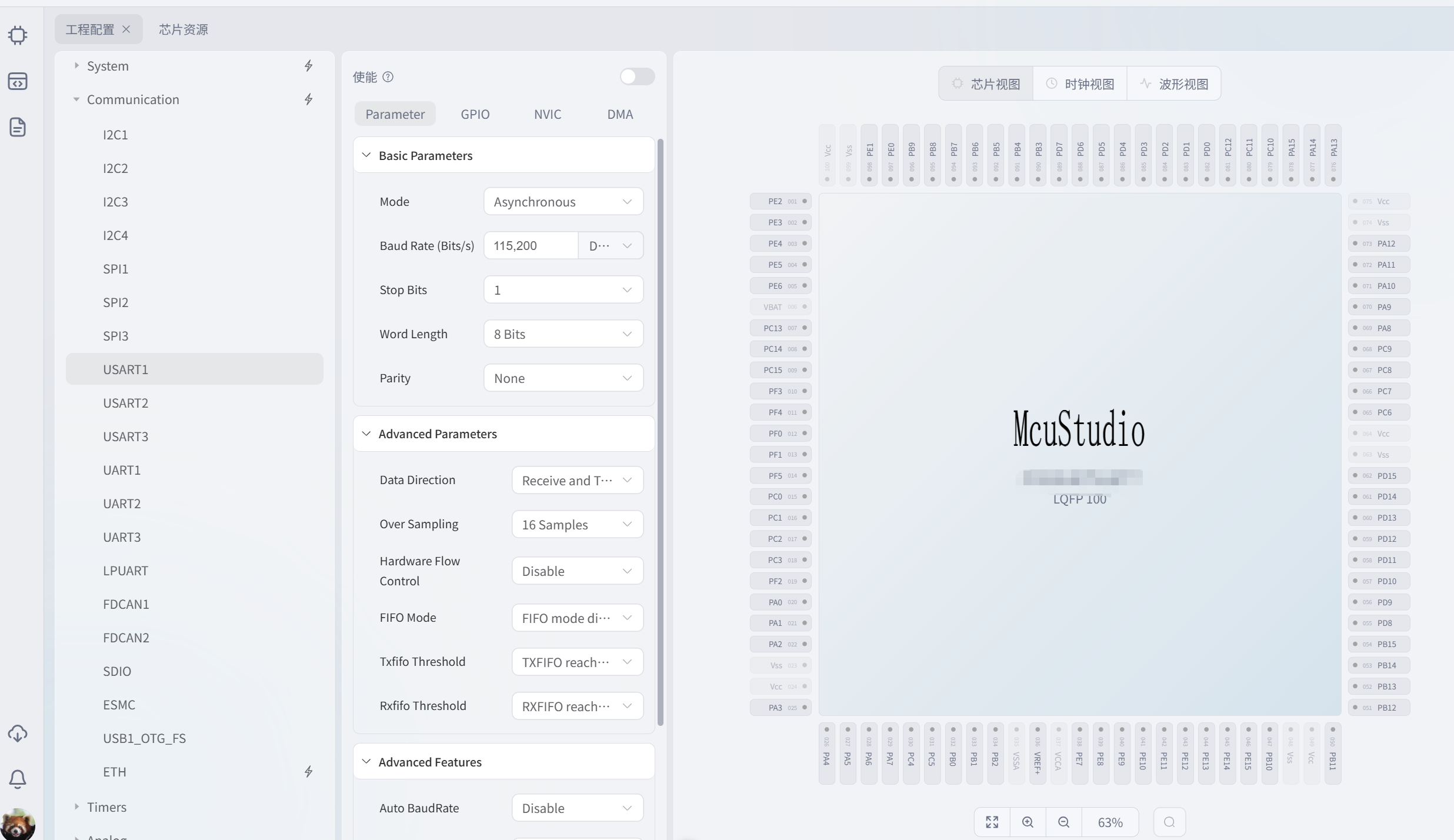Image resolution: width=1454 pixels, height=840 pixels.
Task: Toggle the USART1 enable switch
Action: coord(637,76)
